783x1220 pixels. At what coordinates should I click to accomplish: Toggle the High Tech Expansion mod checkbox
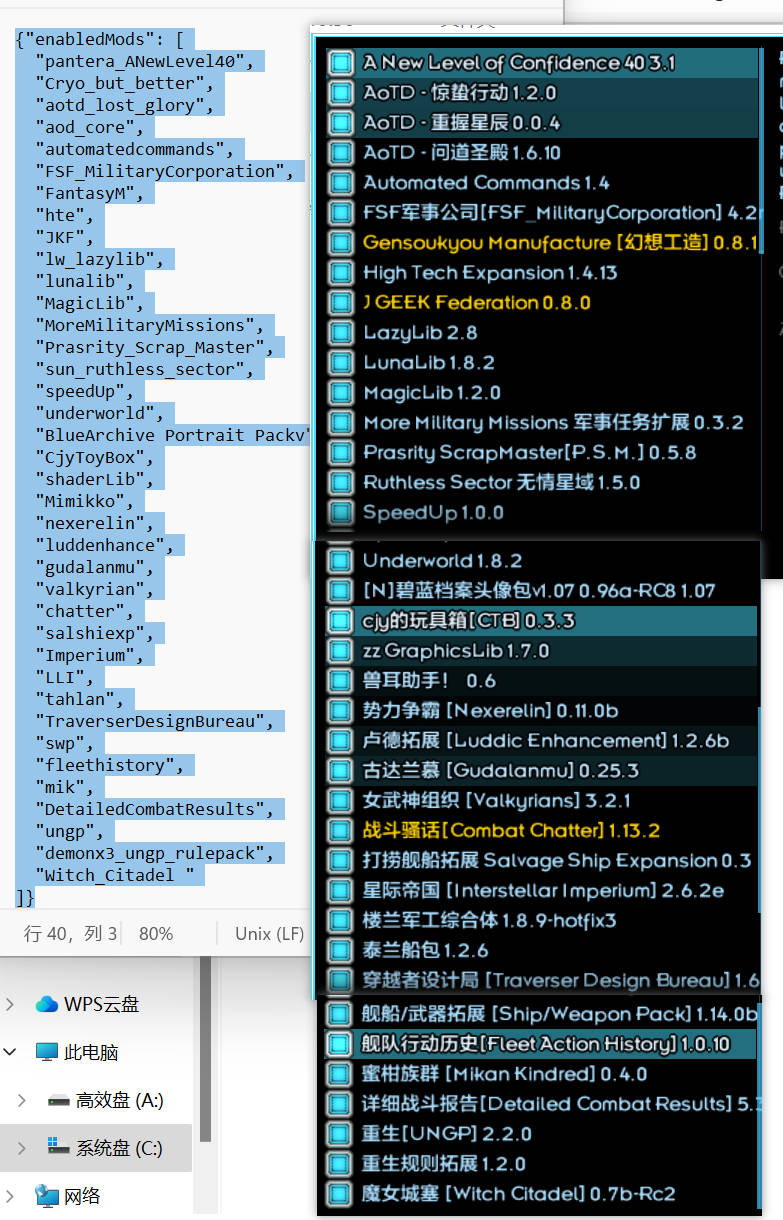(341, 273)
